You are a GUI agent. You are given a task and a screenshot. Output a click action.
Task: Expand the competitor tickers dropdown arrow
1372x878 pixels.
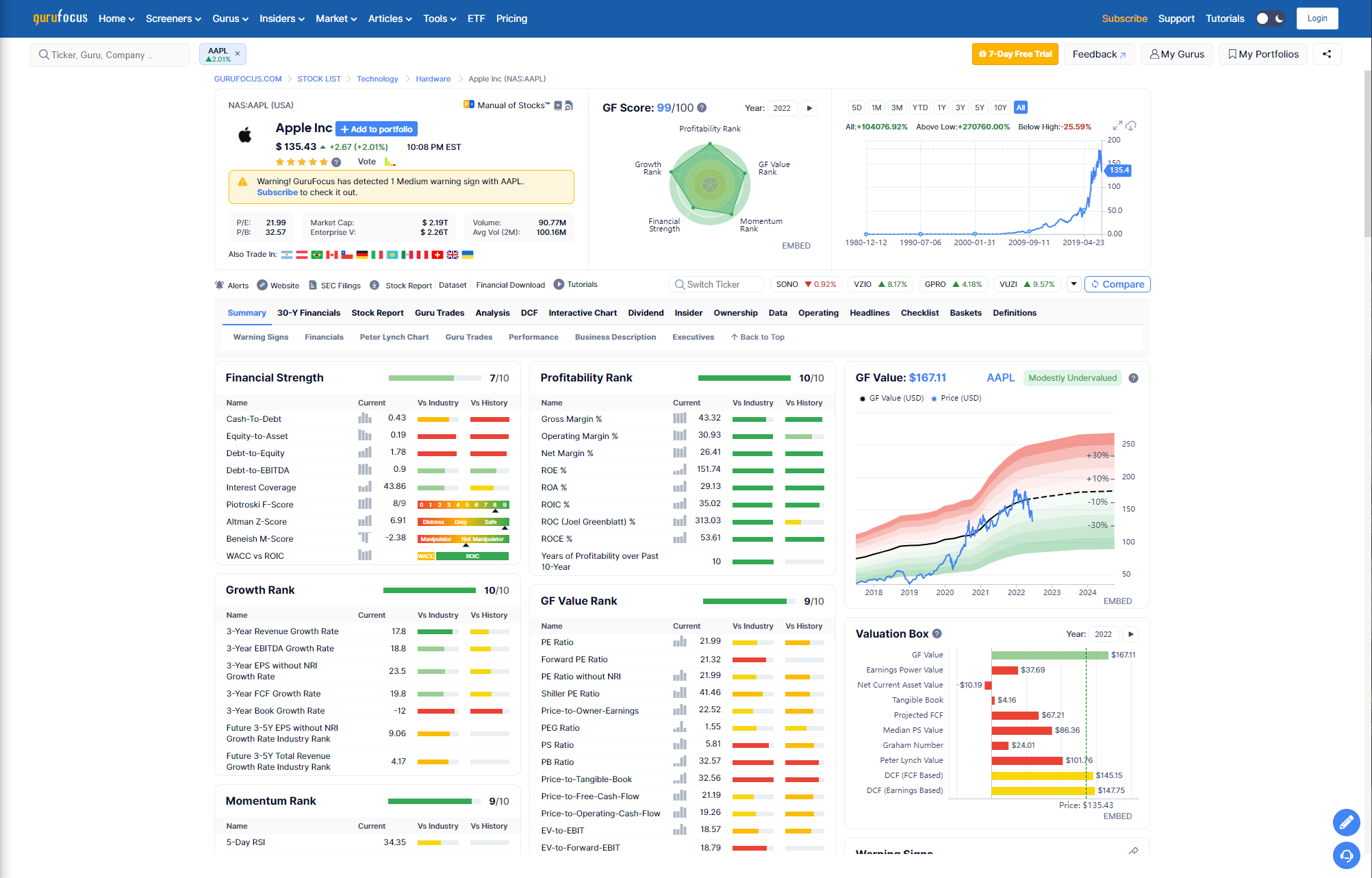1074,284
